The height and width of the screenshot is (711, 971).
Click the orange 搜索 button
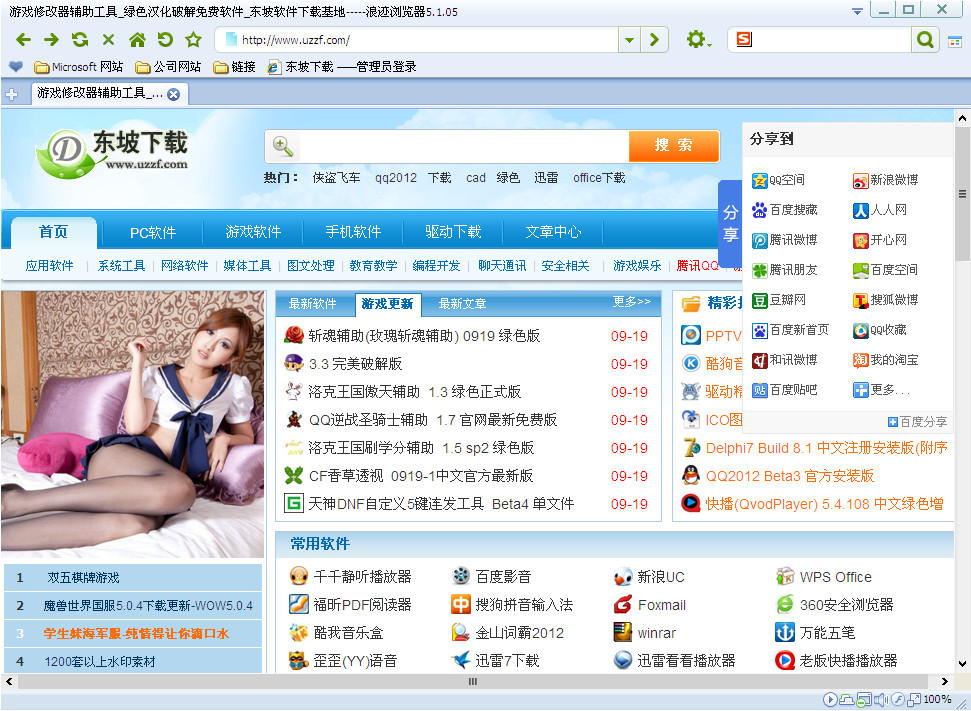point(674,146)
